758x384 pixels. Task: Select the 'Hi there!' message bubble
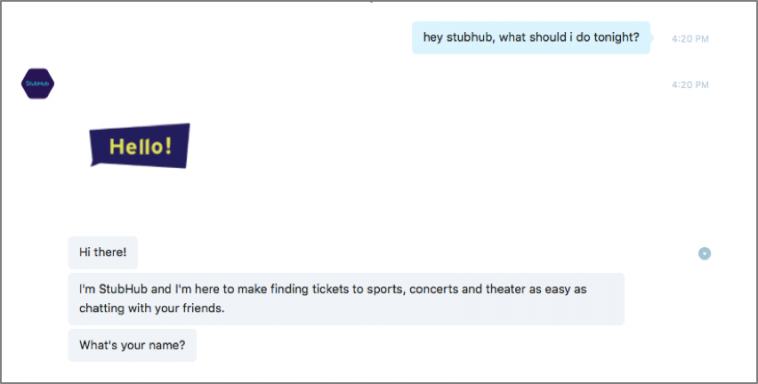[103, 252]
